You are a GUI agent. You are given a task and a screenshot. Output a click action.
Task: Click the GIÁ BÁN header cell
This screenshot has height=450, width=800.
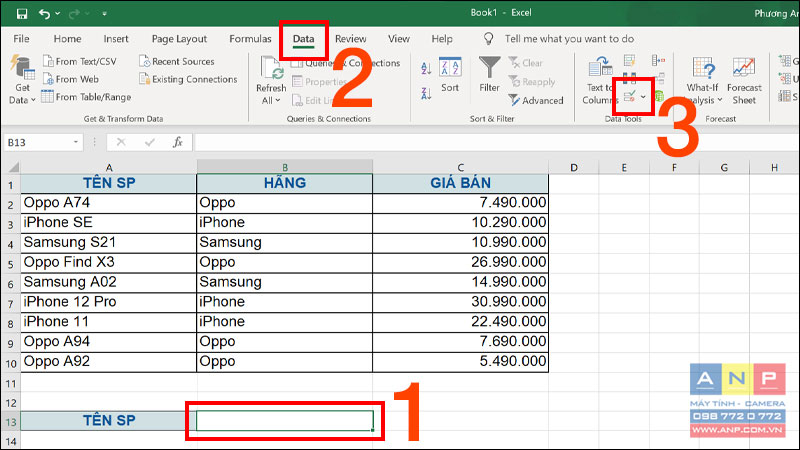tap(461, 183)
